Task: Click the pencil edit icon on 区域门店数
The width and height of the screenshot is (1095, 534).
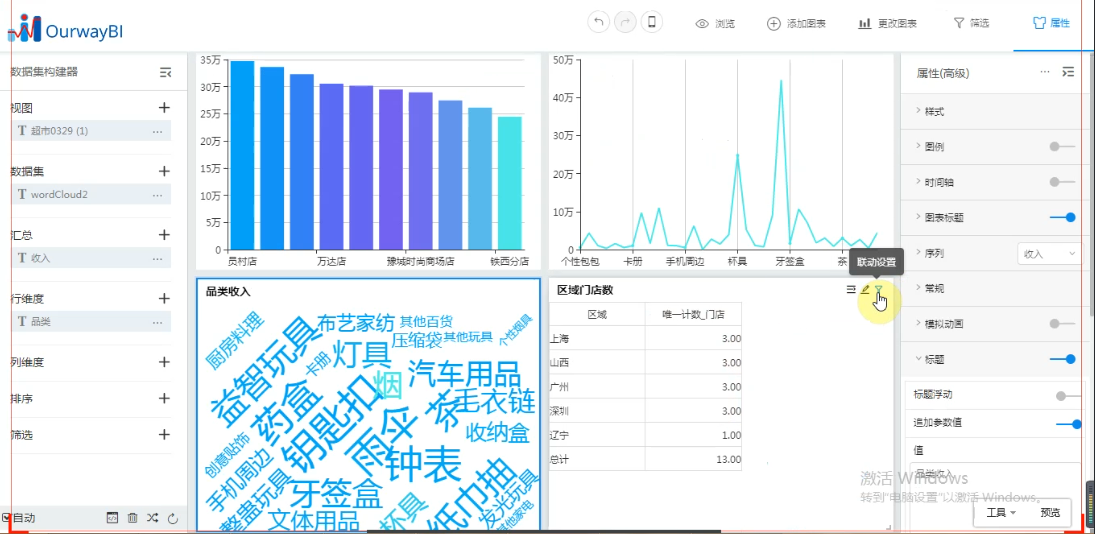Action: 865,290
